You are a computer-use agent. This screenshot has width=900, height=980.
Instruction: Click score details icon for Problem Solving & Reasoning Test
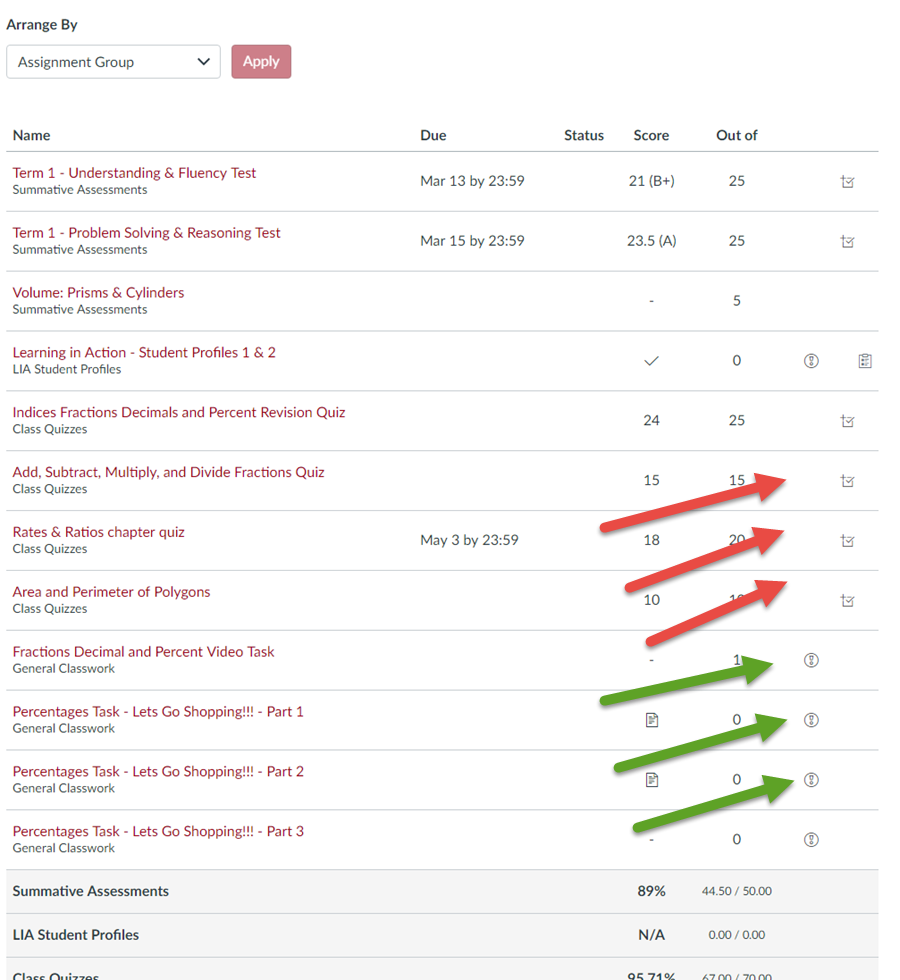coord(848,242)
